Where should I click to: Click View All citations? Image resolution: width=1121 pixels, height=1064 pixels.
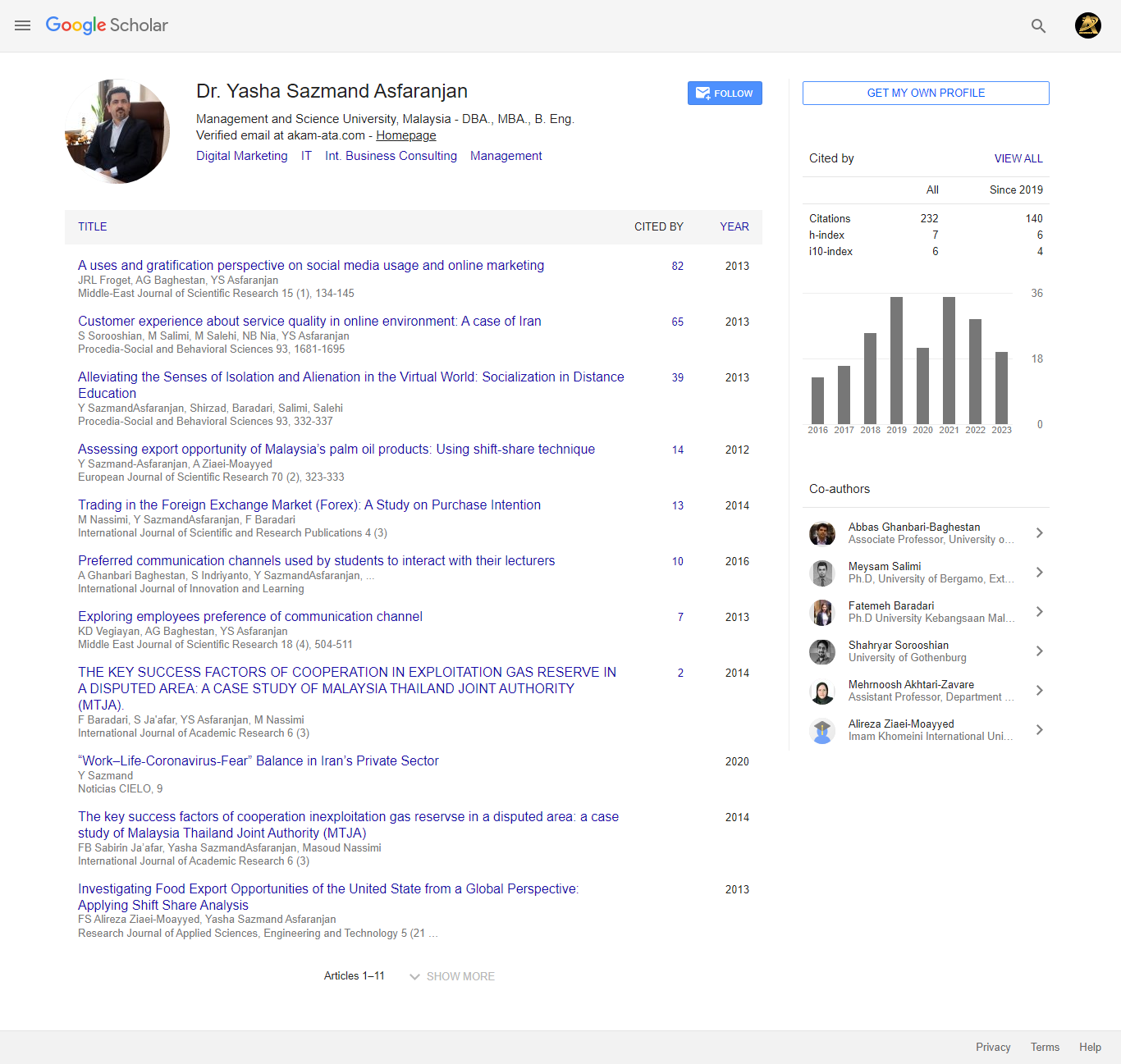(x=1018, y=158)
